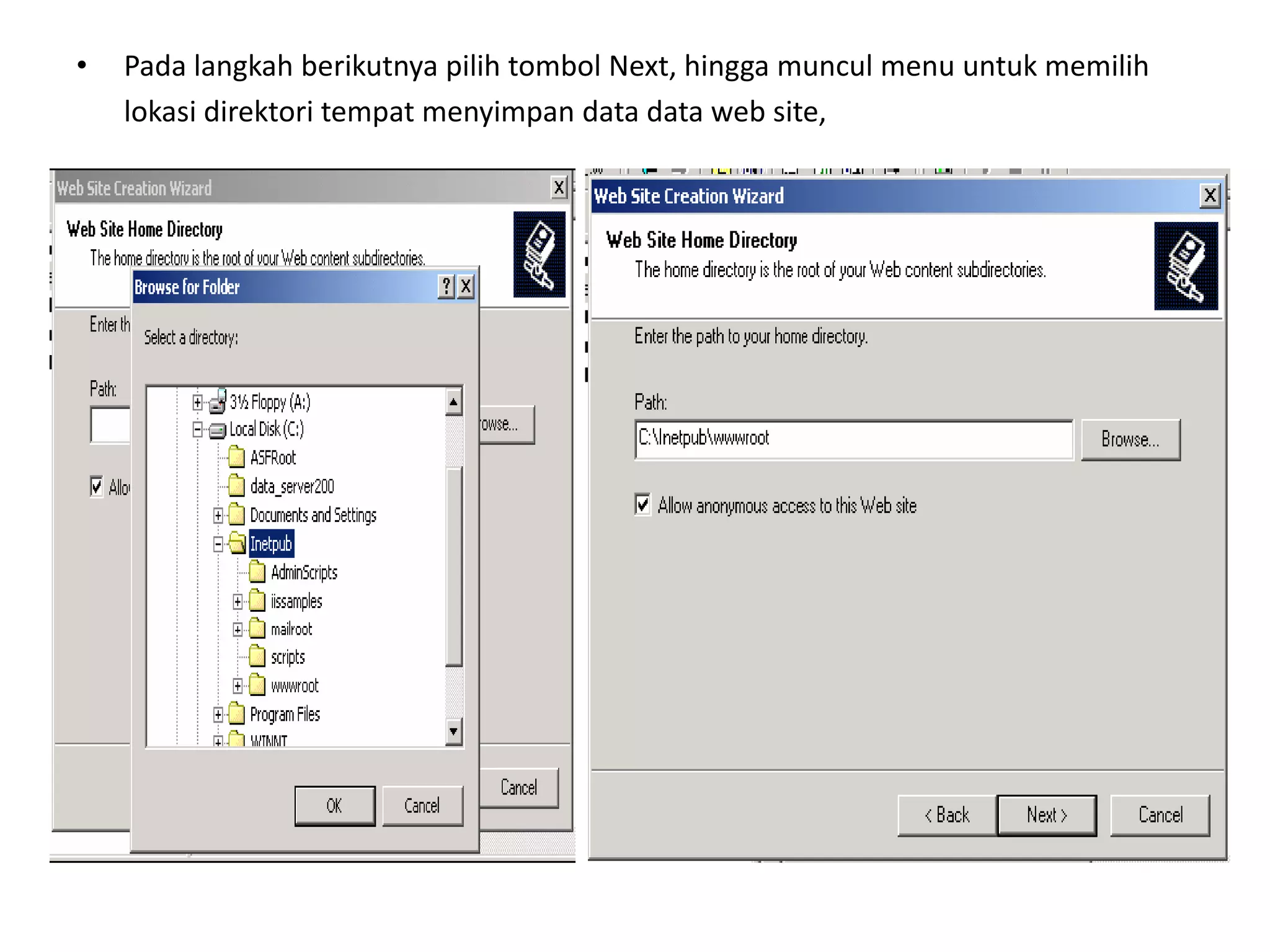Screen dimensions: 1270x952
Task: Toggle Allow anonymous access to this Web site
Action: tap(642, 505)
